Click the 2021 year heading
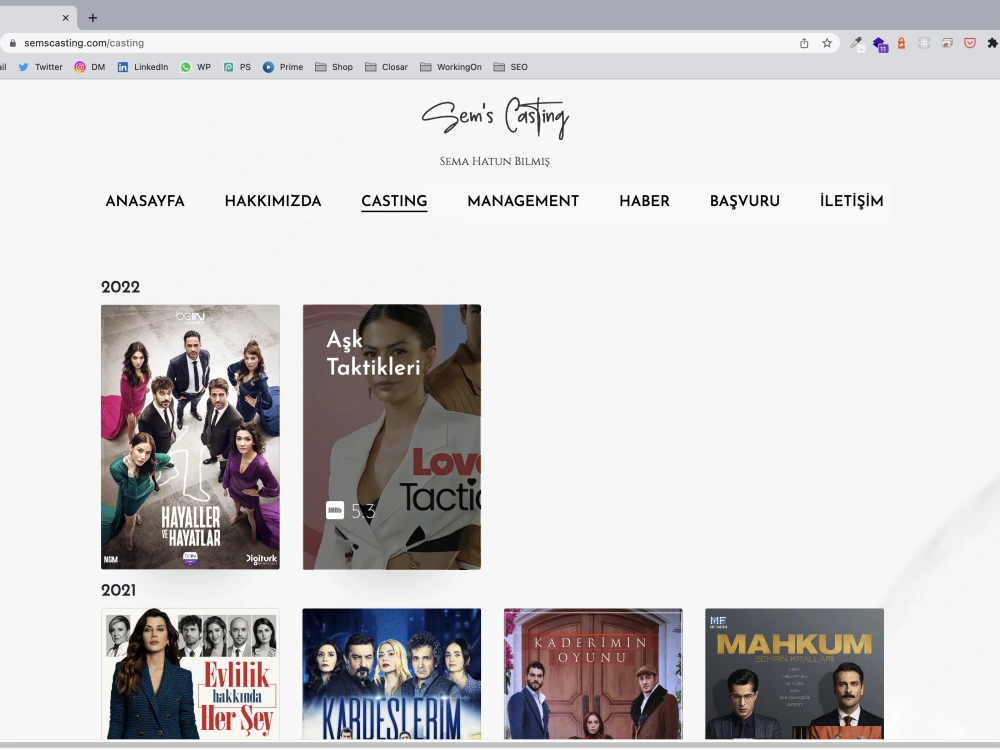Image resolution: width=1000 pixels, height=750 pixels. 119,591
